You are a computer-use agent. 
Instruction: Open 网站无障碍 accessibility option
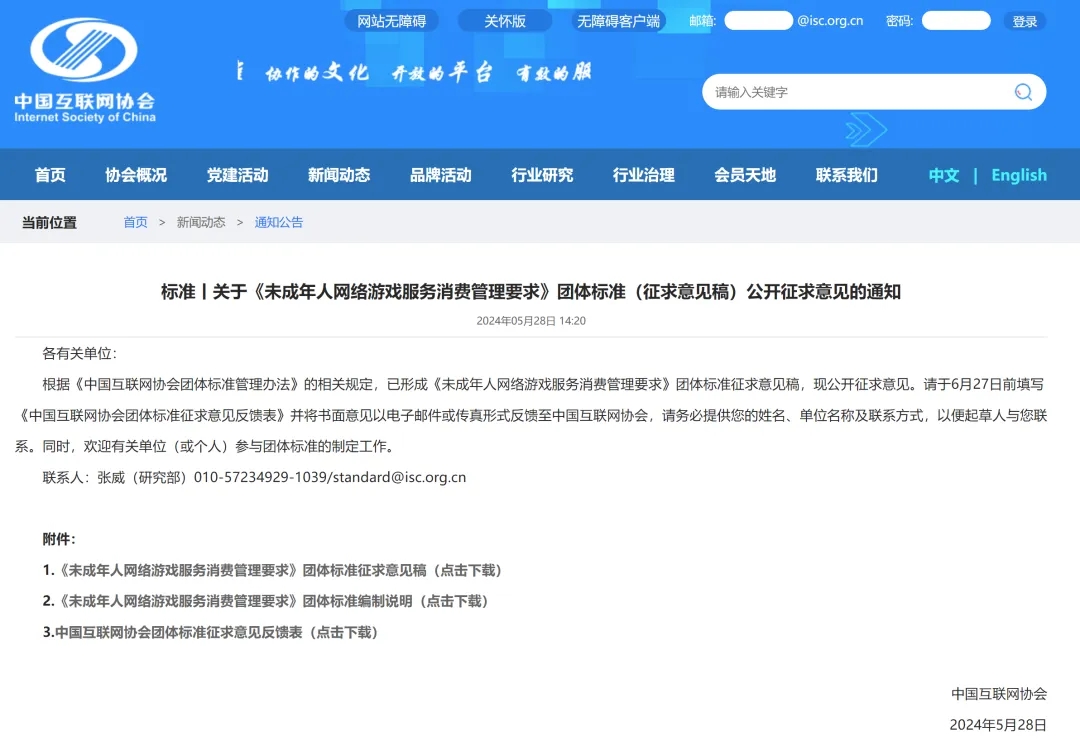pos(391,21)
